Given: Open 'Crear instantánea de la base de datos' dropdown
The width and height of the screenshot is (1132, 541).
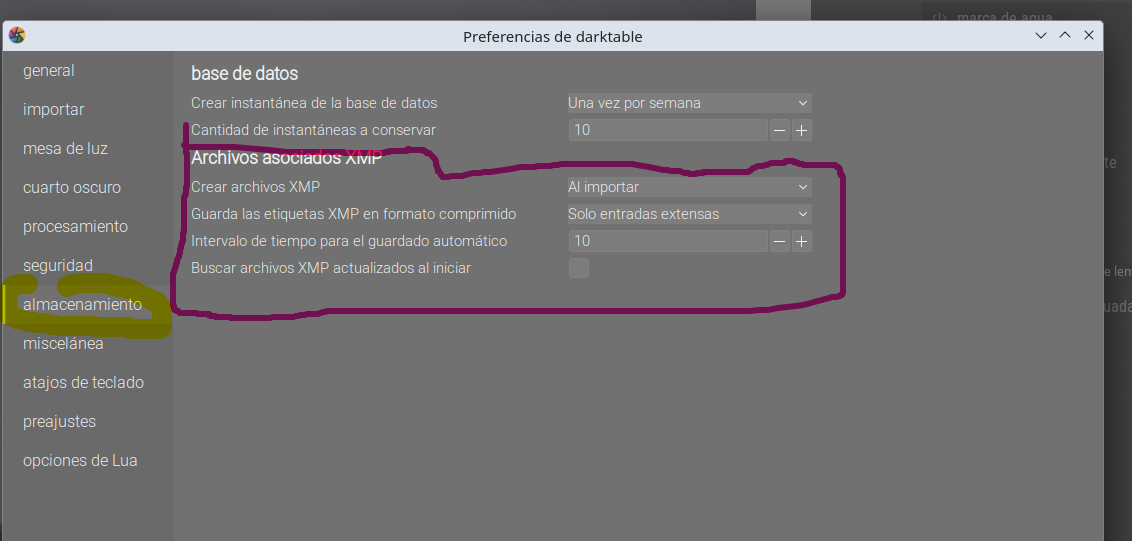Looking at the screenshot, I should click(x=689, y=103).
